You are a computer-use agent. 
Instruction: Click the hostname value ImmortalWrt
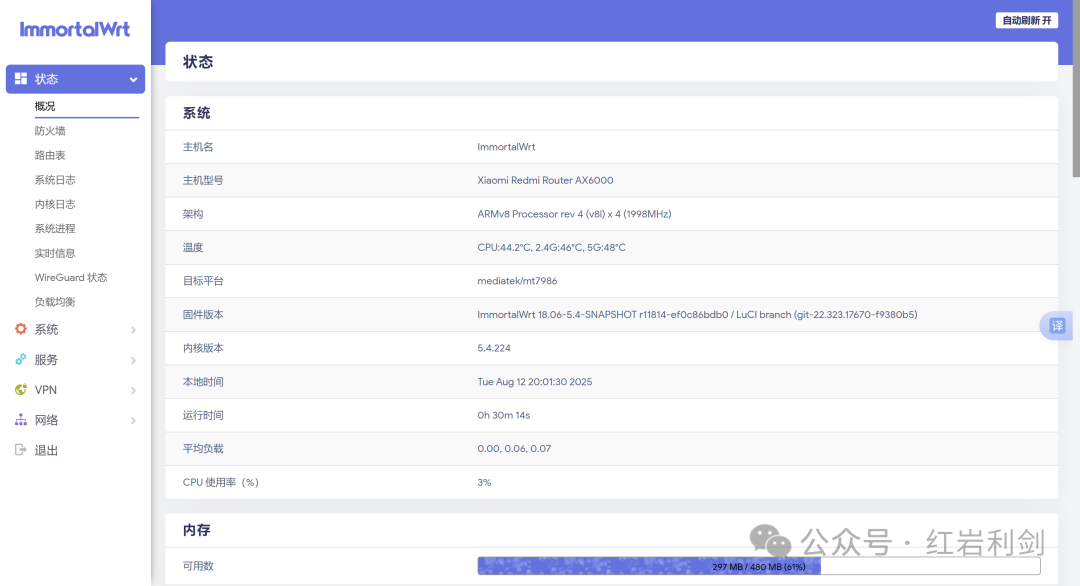[506, 147]
